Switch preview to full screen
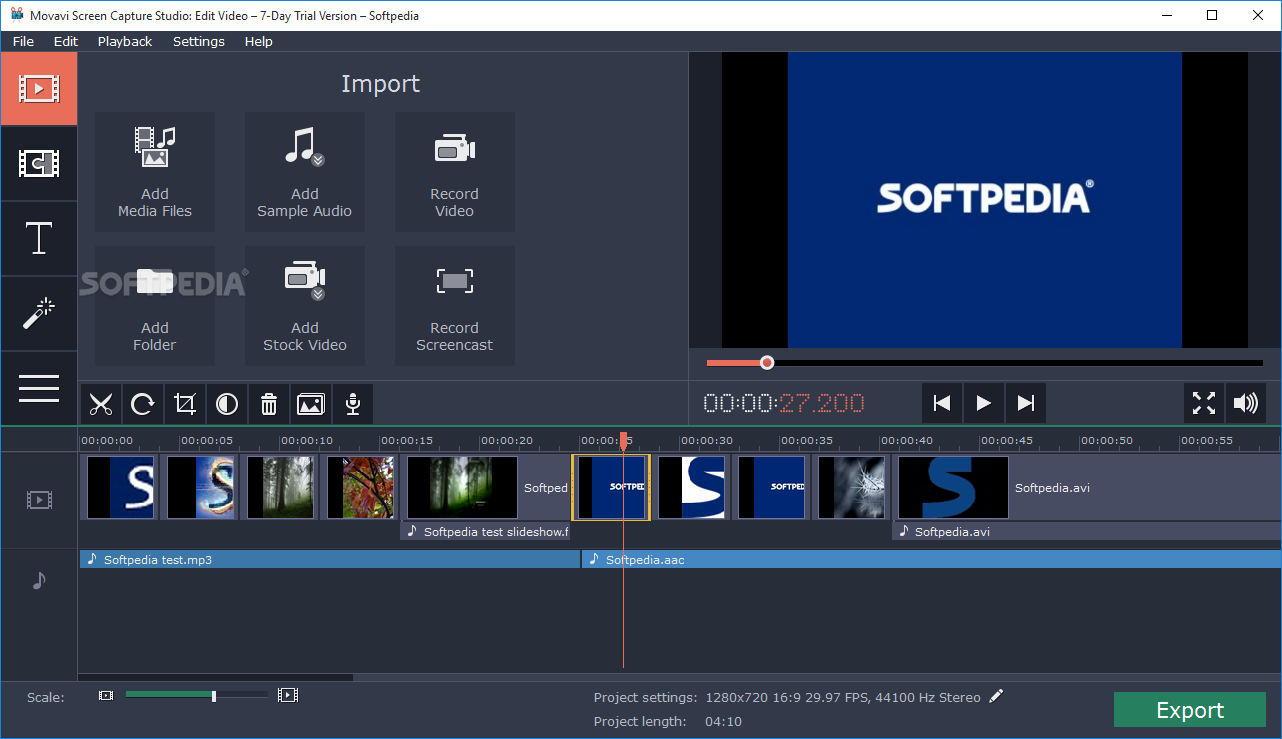 [1204, 403]
